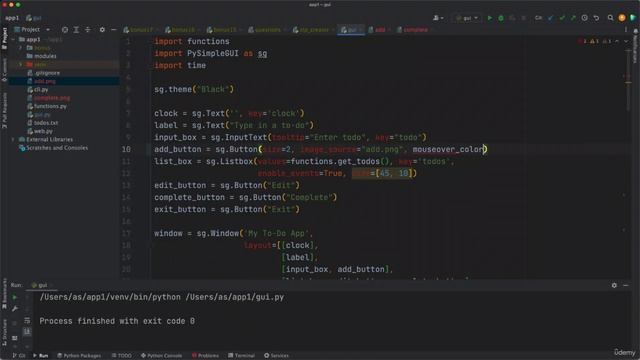The width and height of the screenshot is (640, 360).
Task: Select functions.py in Project tree
Action: point(47,106)
